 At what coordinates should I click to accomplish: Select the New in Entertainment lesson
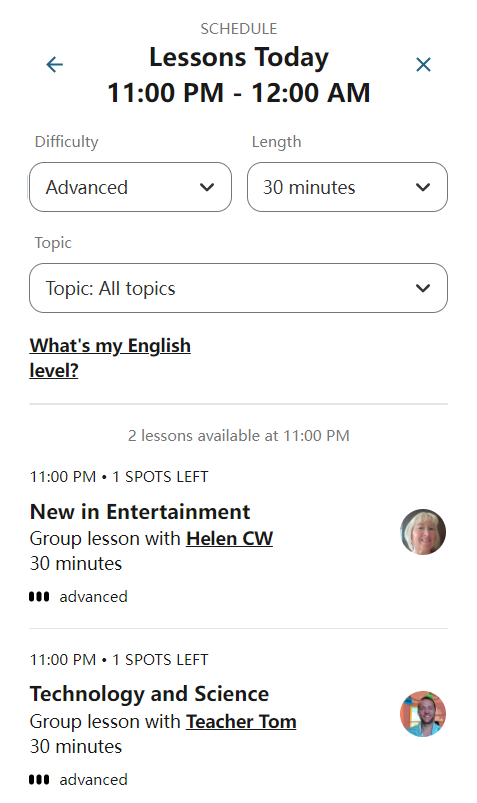(140, 512)
